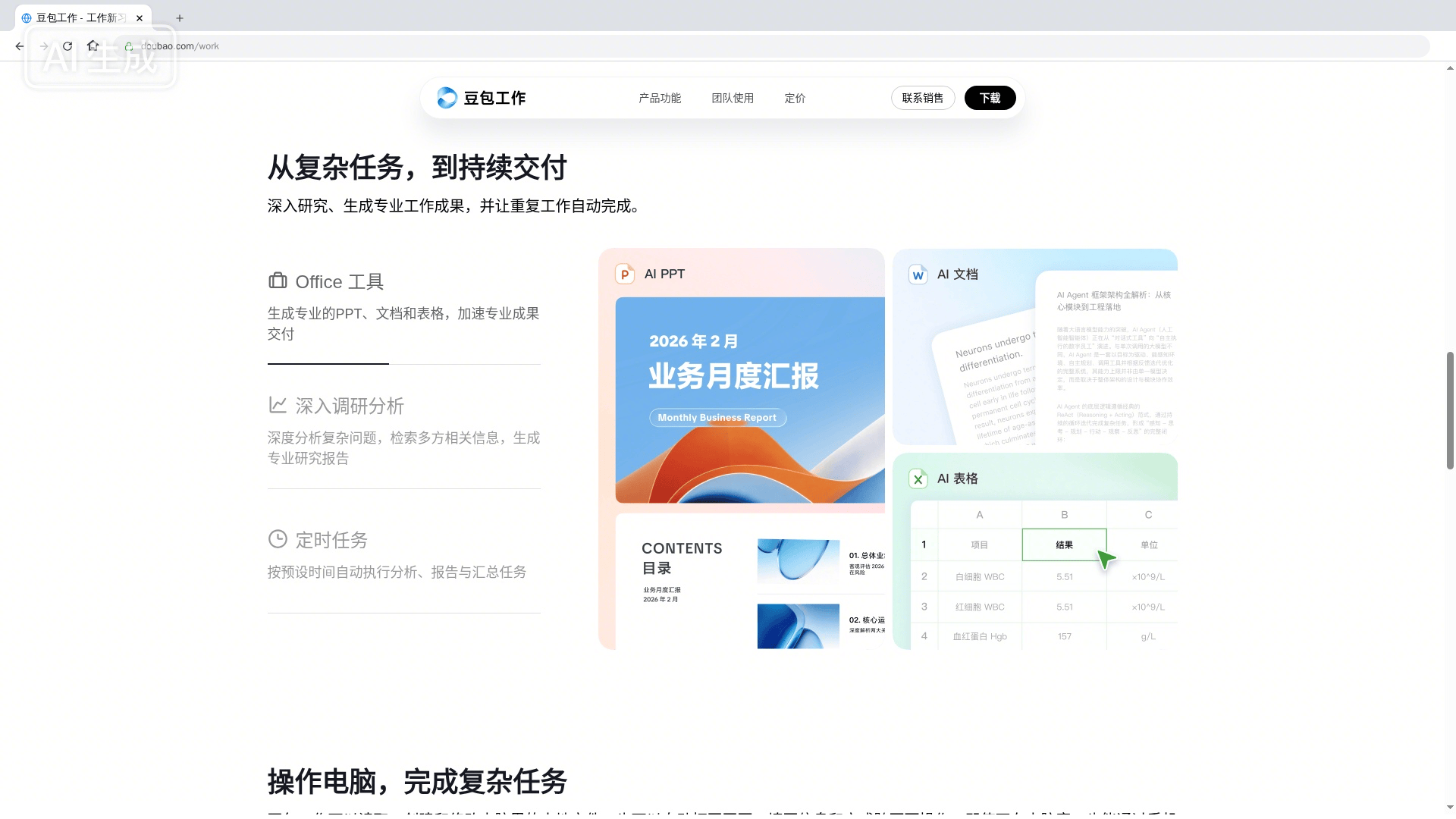The width and height of the screenshot is (1456, 819).
Task: Open a new browser tab with plus
Action: point(180,17)
